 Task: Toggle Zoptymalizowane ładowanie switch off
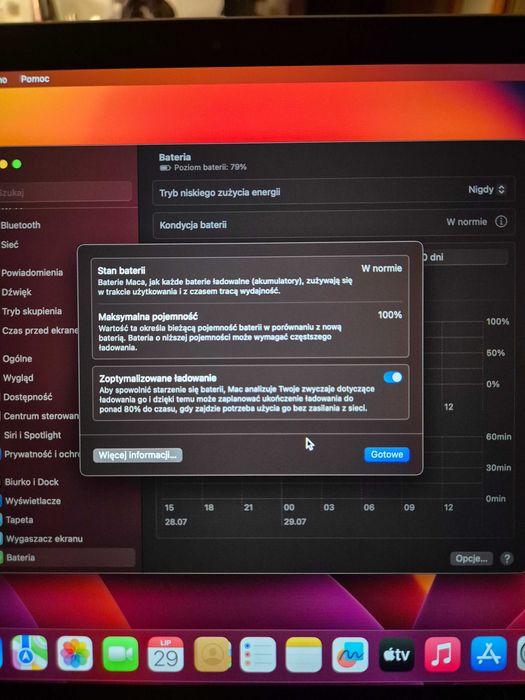(x=393, y=377)
